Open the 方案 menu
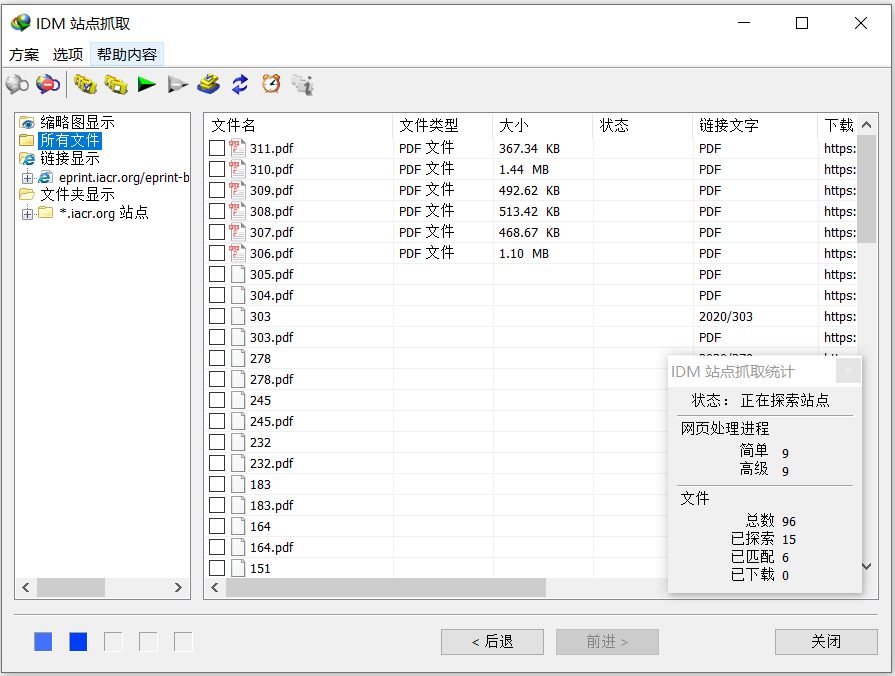 (x=24, y=54)
